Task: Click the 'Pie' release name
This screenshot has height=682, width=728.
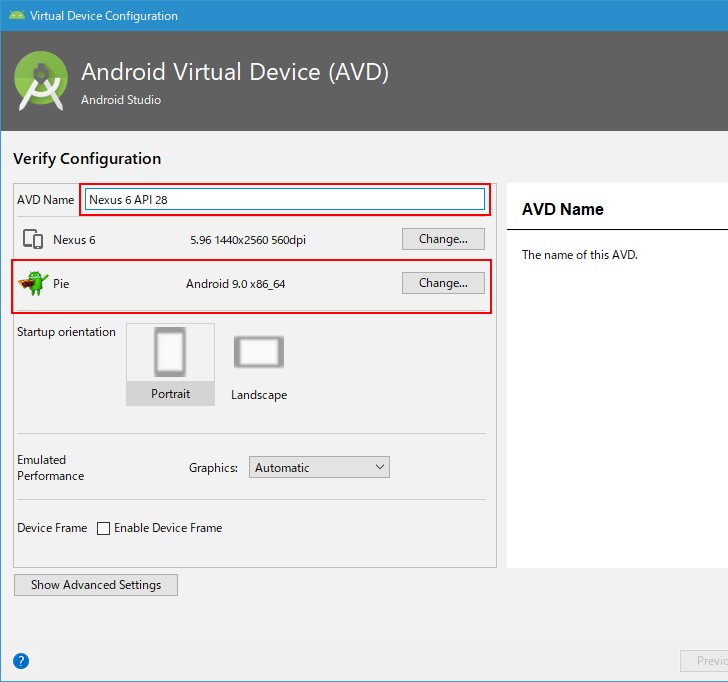Action: (x=61, y=284)
